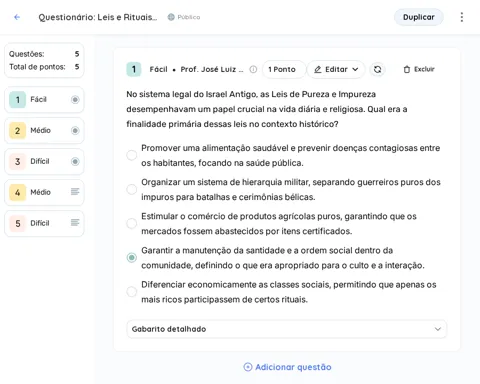Click the 'Prof. José Luiz ...' author text
The height and width of the screenshot is (384, 480).
coord(212,69)
